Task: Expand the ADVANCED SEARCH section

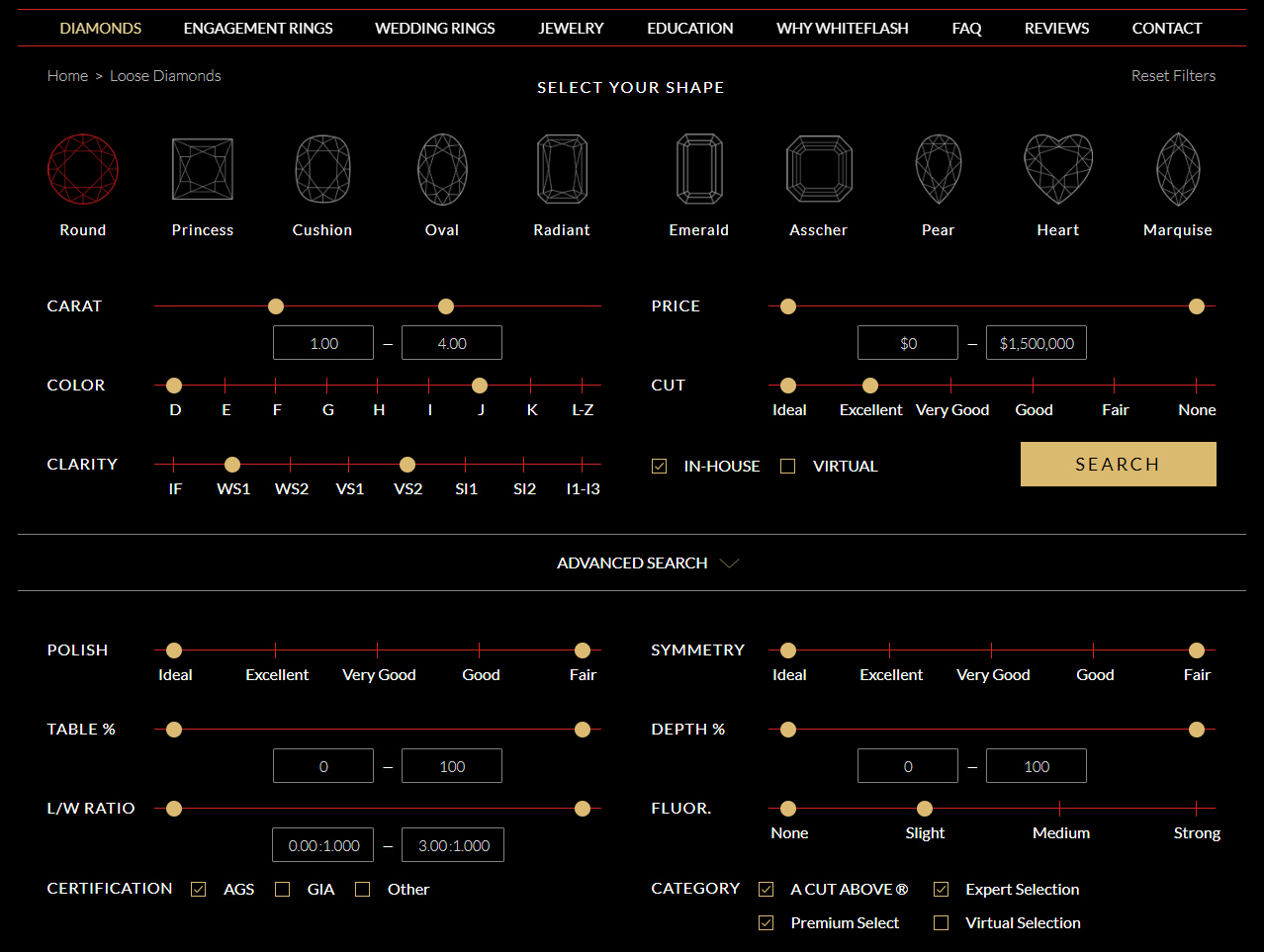Action: tap(648, 562)
